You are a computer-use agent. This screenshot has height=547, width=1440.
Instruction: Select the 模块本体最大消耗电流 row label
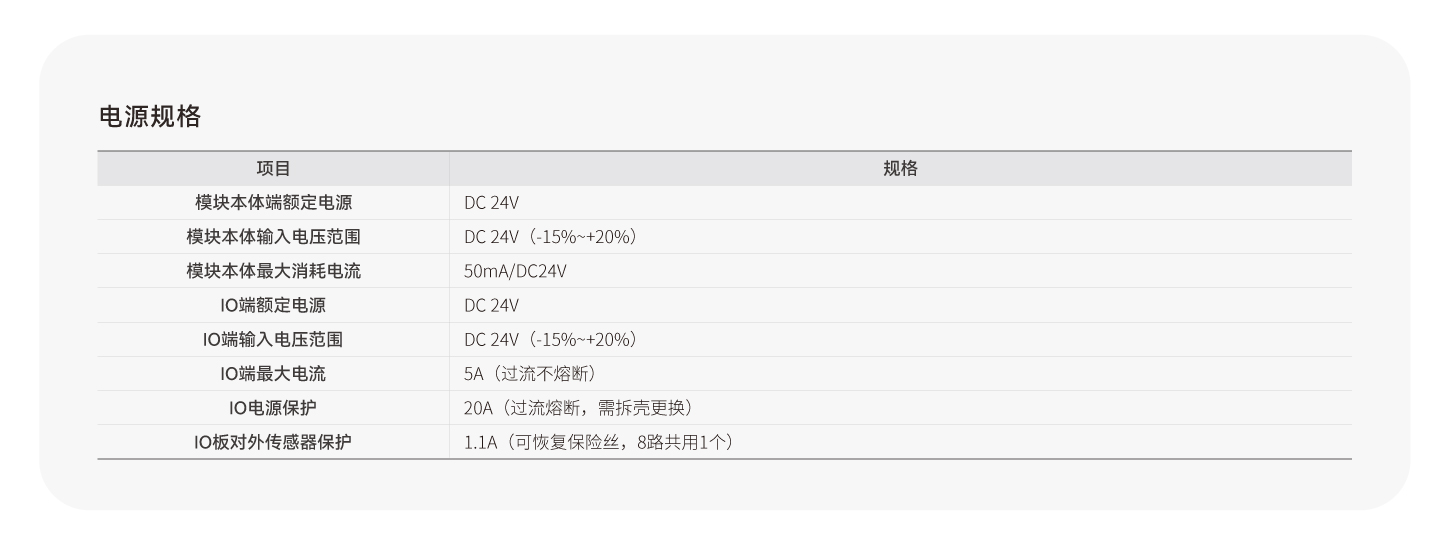tap(273, 271)
